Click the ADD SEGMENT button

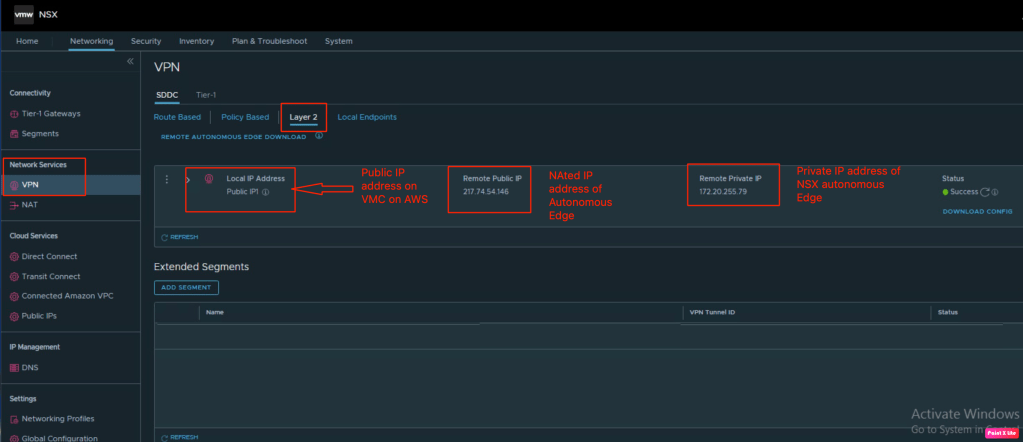tap(186, 287)
